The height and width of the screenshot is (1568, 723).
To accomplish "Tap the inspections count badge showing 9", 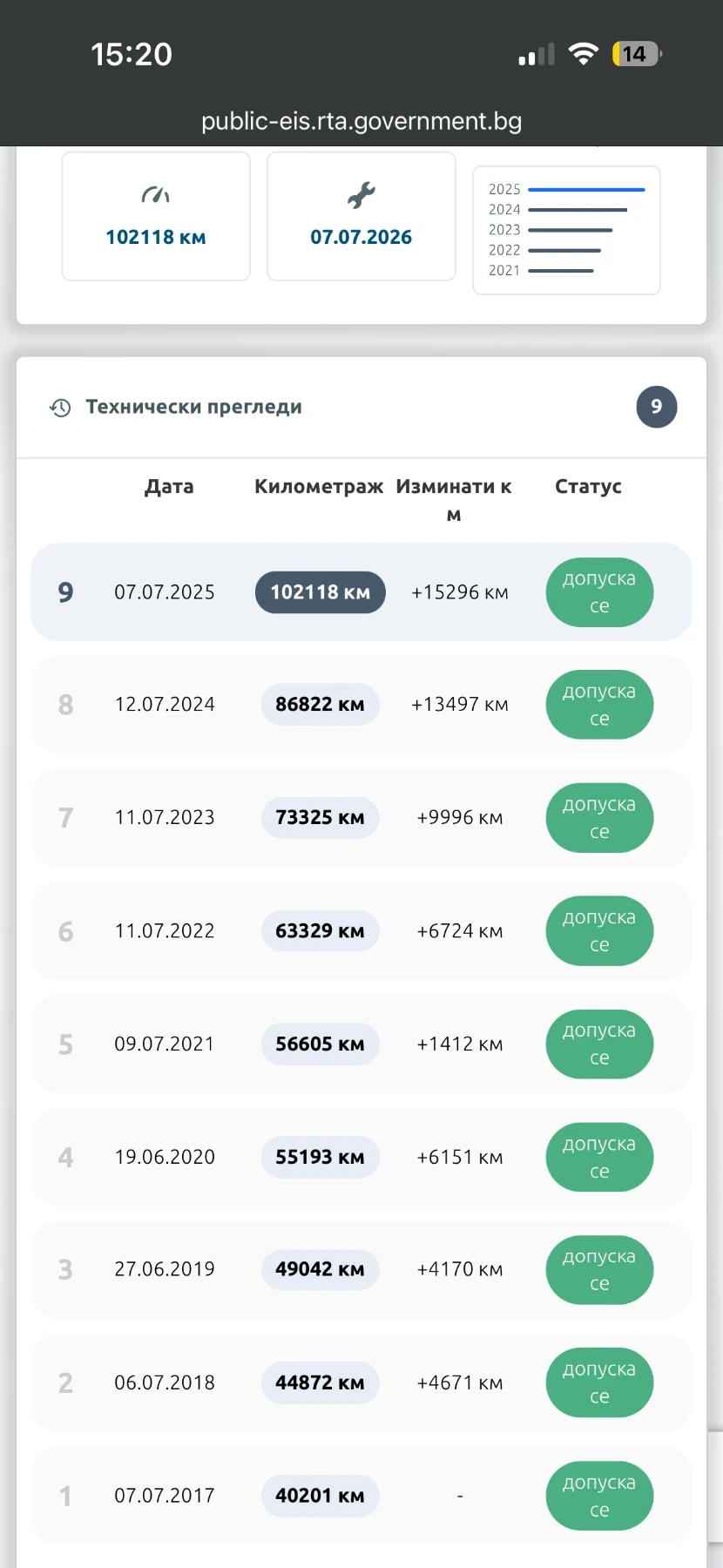I will (x=656, y=407).
